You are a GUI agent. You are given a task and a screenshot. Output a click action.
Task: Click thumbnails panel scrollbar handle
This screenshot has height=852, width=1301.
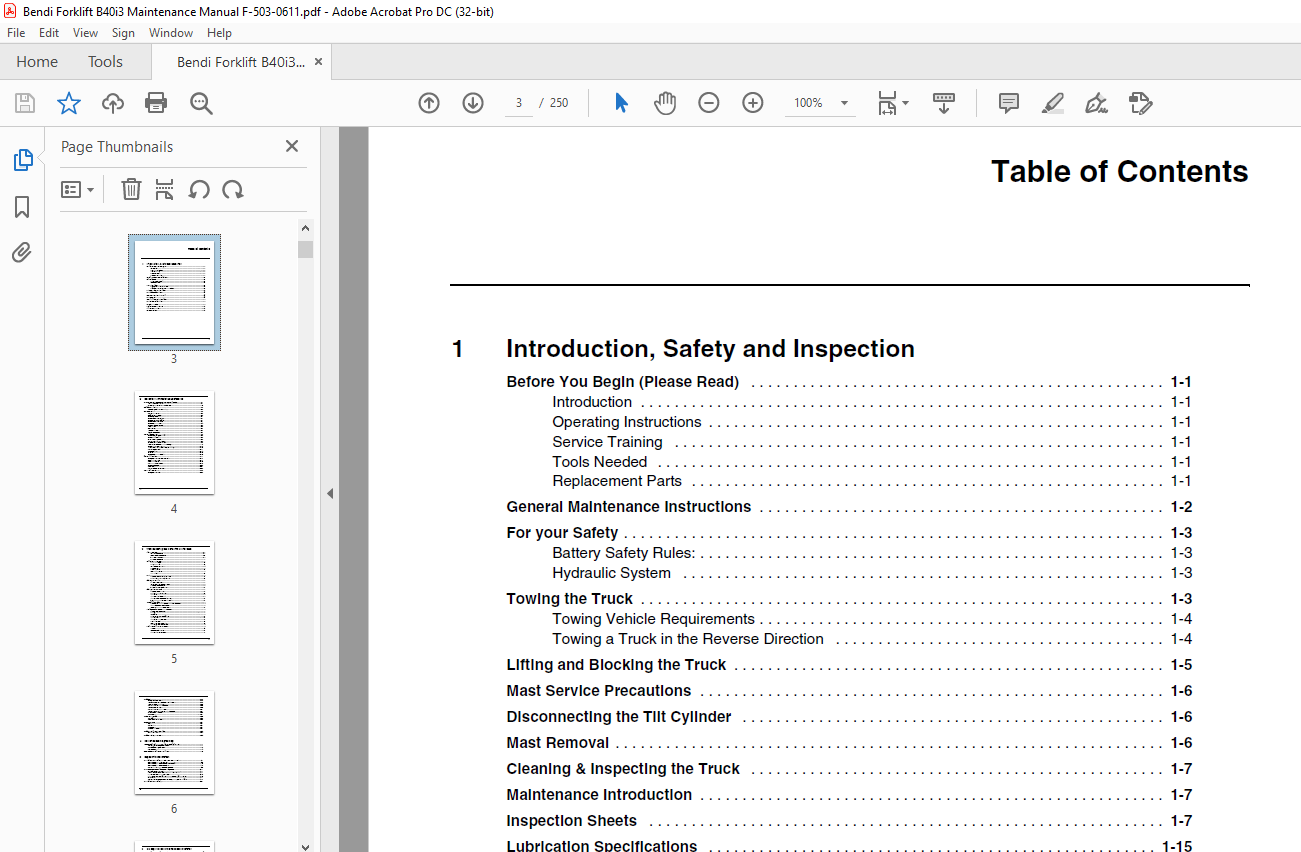click(x=305, y=249)
